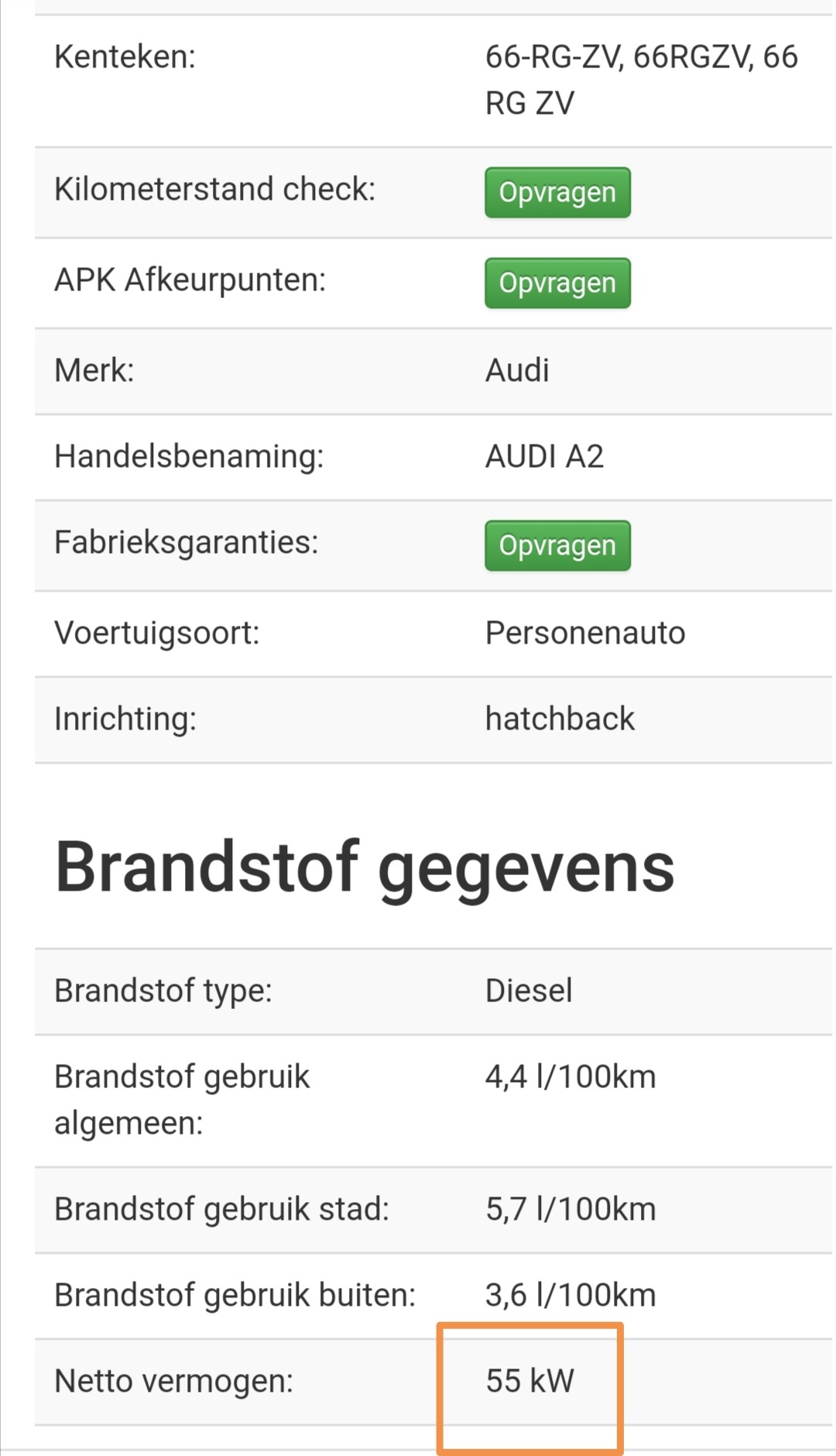Image resolution: width=836 pixels, height=1456 pixels.
Task: Click the Brandstof gebruik stad label
Action: point(222,1209)
